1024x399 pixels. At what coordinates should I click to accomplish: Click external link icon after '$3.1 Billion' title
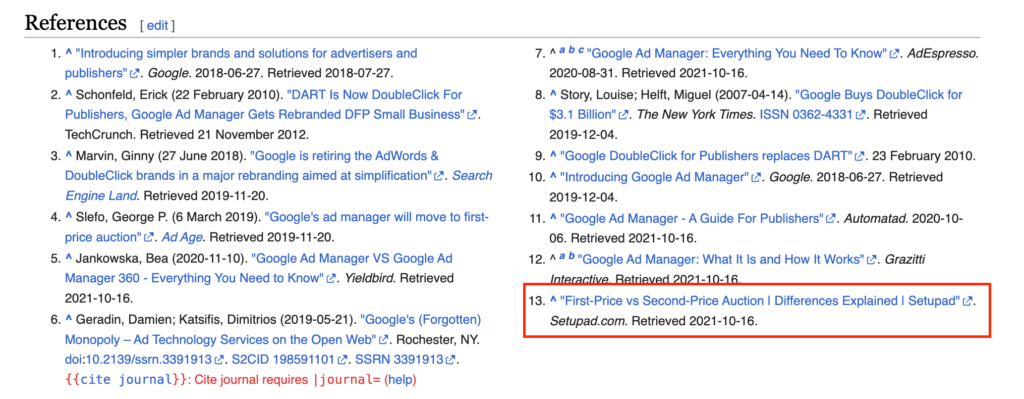tap(624, 115)
